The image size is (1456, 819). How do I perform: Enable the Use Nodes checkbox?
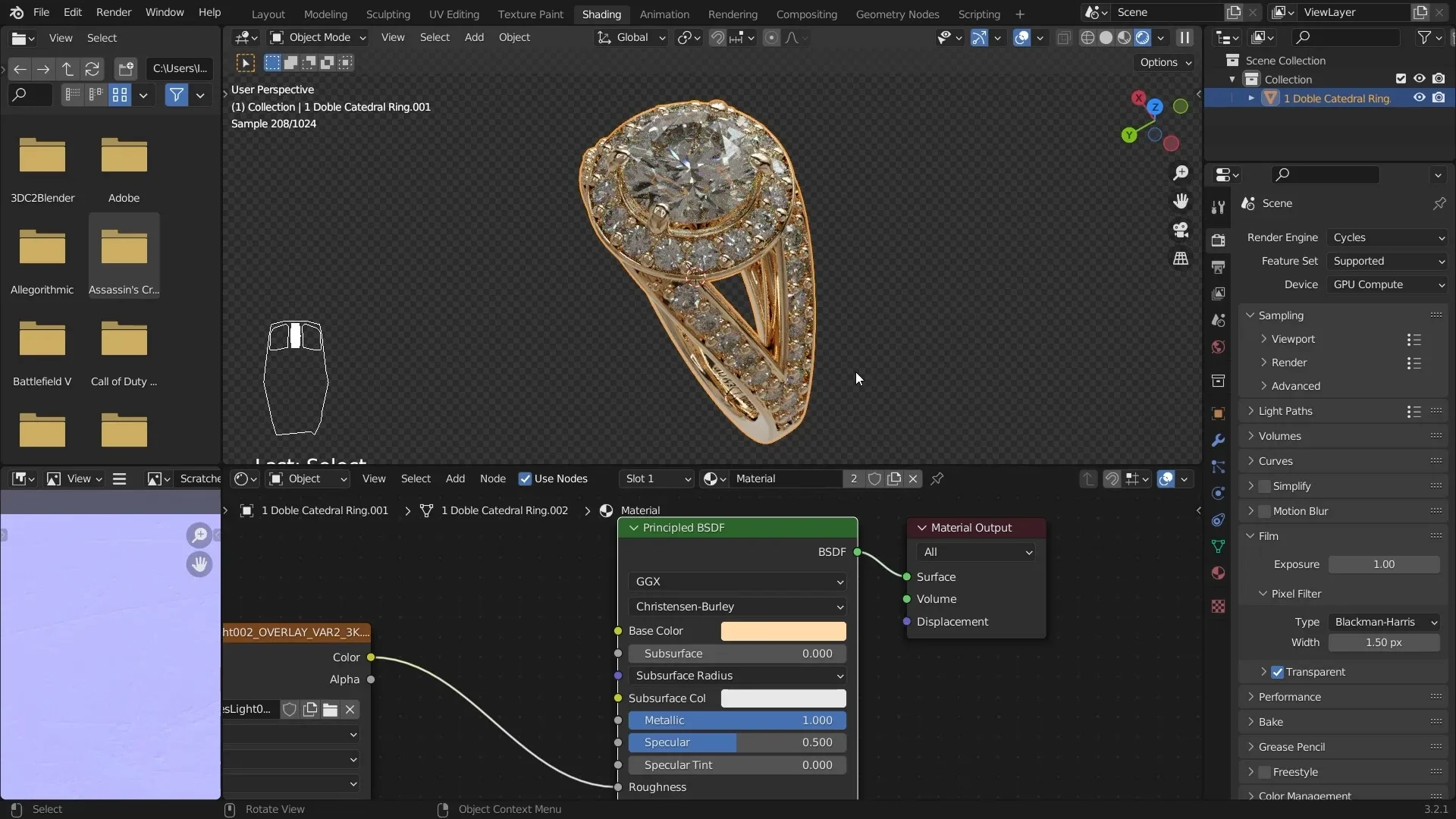[526, 479]
